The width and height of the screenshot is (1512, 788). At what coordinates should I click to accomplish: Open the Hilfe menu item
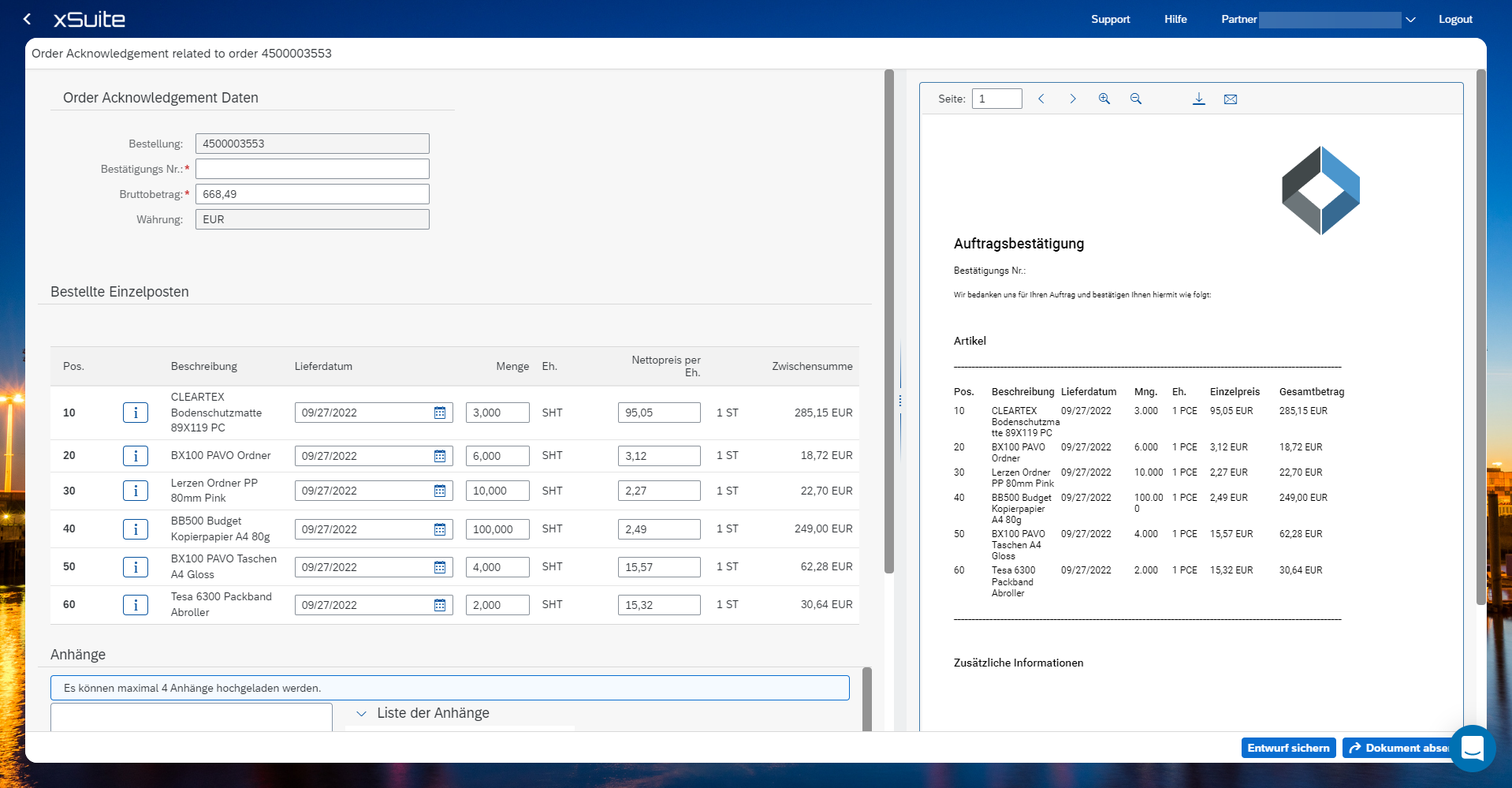tap(1175, 20)
